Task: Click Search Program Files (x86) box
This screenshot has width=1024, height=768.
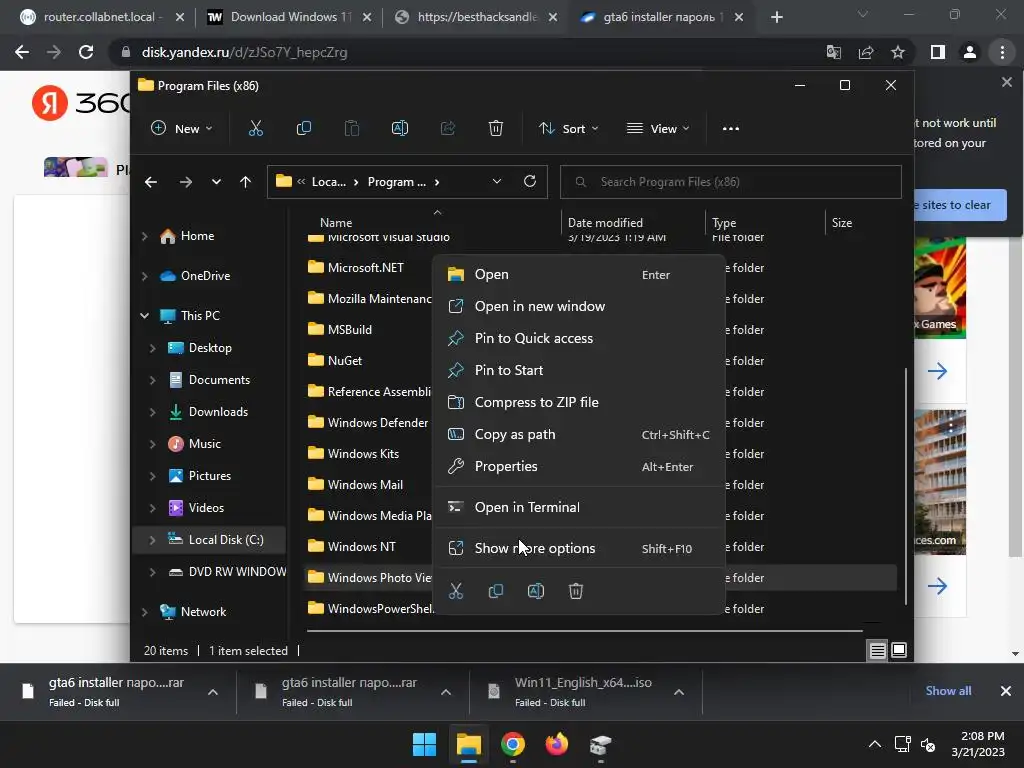Action: [730, 182]
